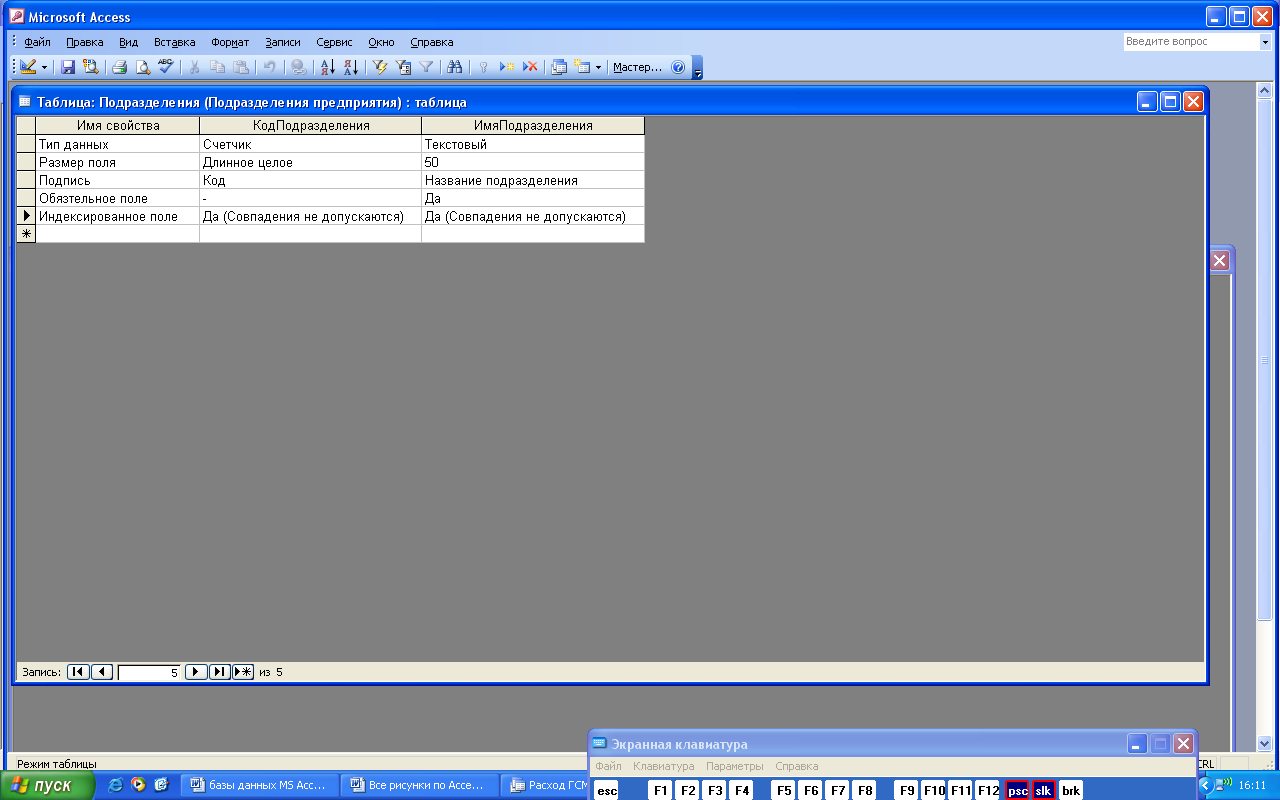Print the table with the printer icon
Image resolution: width=1280 pixels, height=800 pixels.
pyautogui.click(x=119, y=68)
